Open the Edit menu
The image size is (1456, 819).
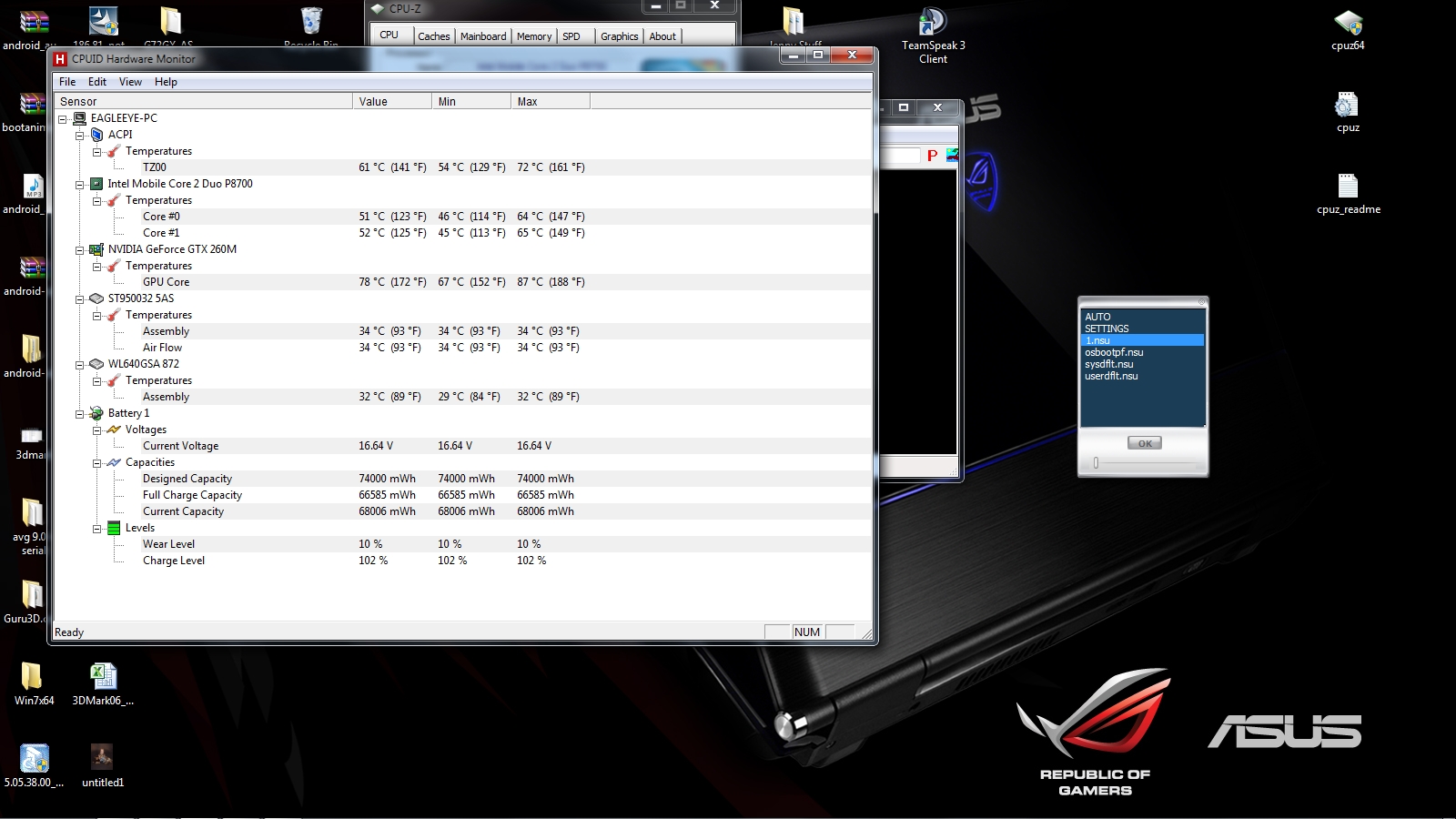pos(97,82)
